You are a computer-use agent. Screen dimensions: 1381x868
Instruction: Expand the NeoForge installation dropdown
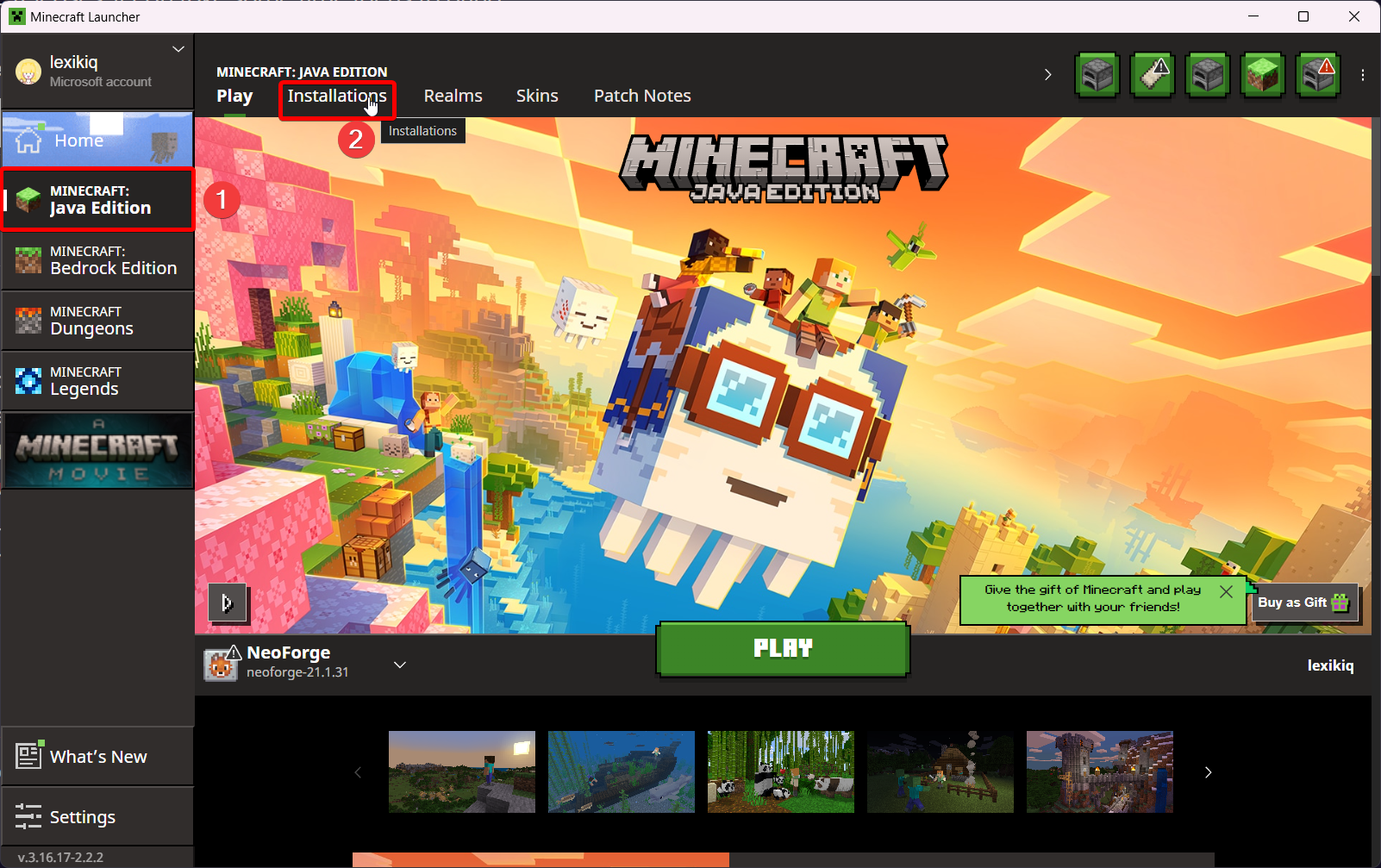pyautogui.click(x=400, y=665)
